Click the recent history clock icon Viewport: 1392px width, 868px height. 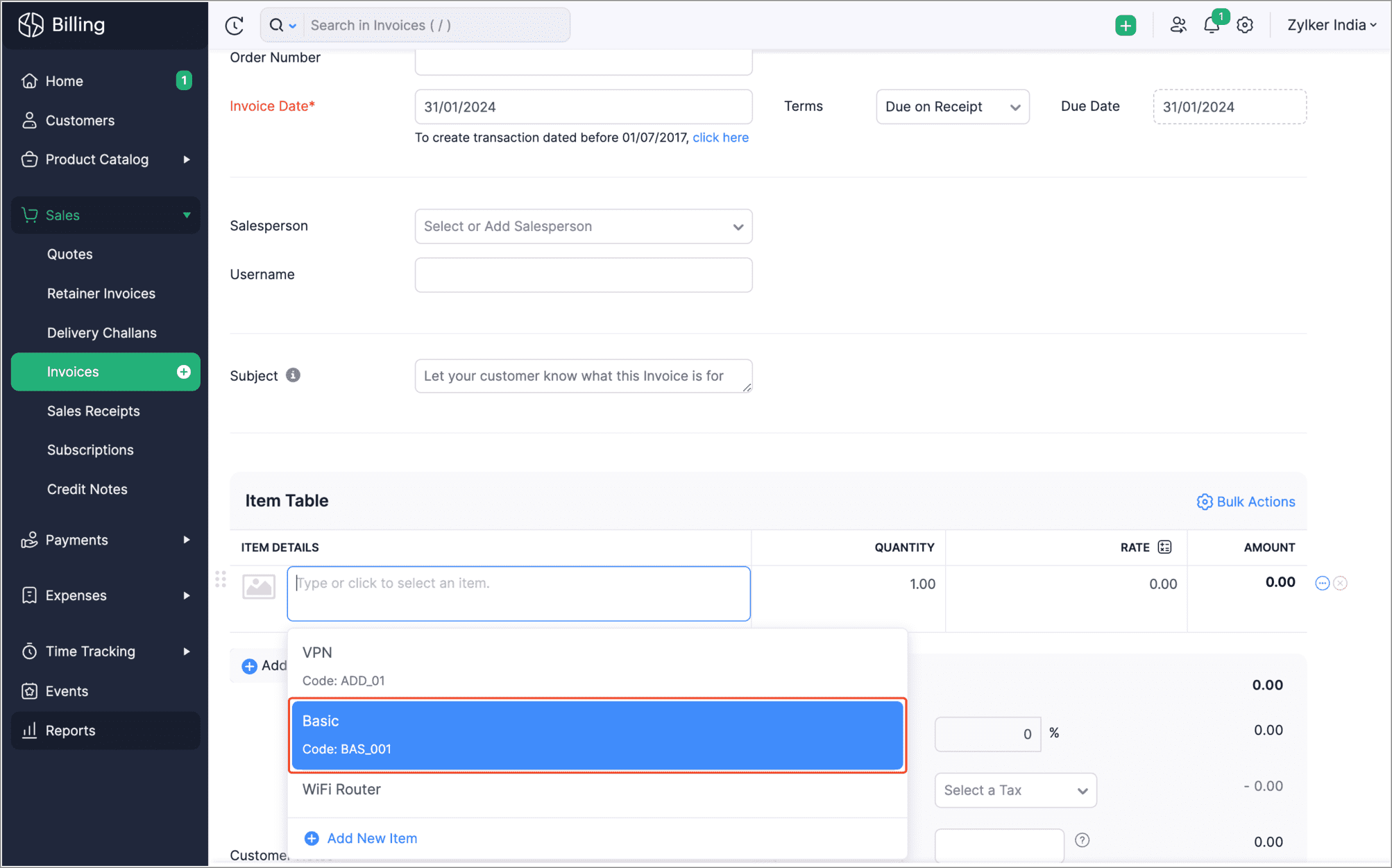click(x=235, y=26)
